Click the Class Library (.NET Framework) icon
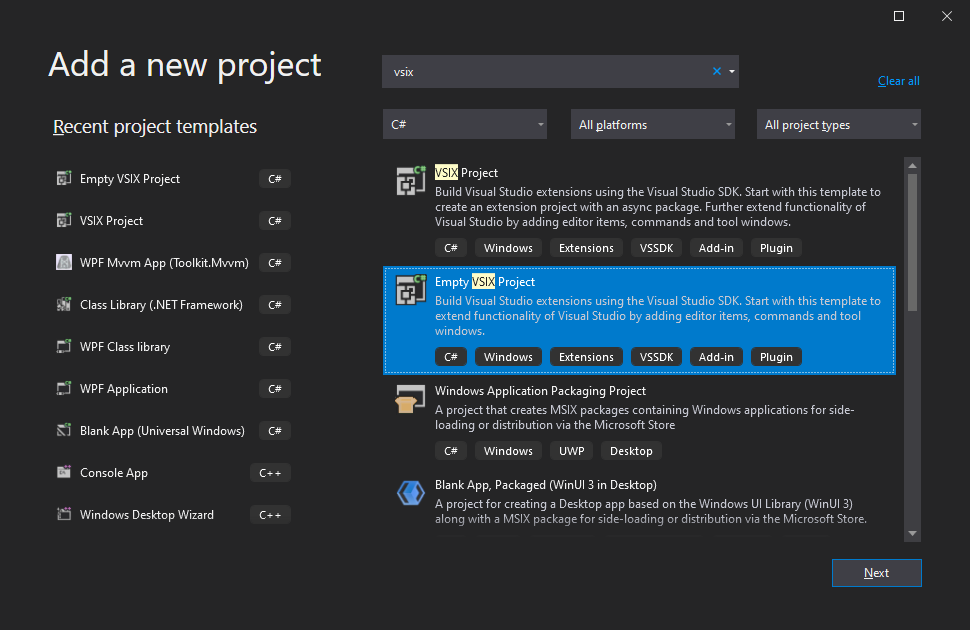The width and height of the screenshot is (970, 630). coord(64,304)
